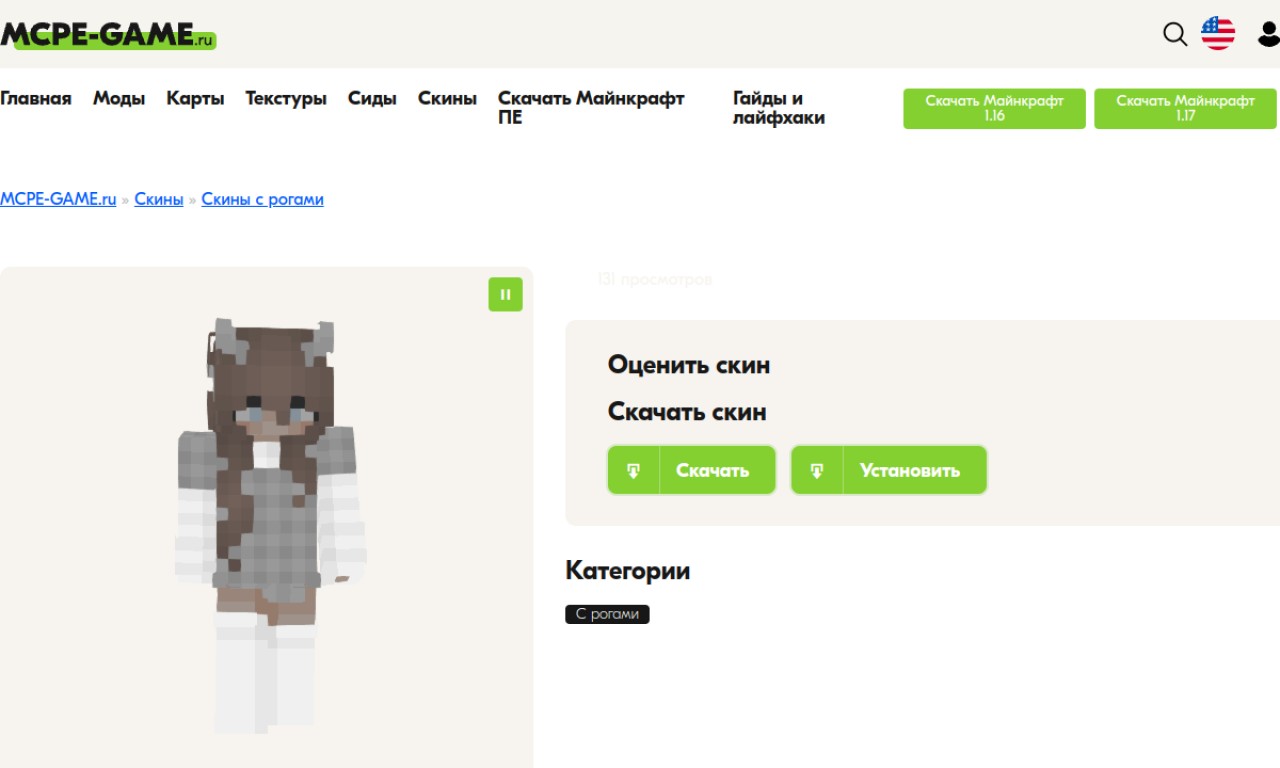Viewport: 1280px width, 768px height.
Task: Open the Текстуры menu item
Action: (x=286, y=98)
